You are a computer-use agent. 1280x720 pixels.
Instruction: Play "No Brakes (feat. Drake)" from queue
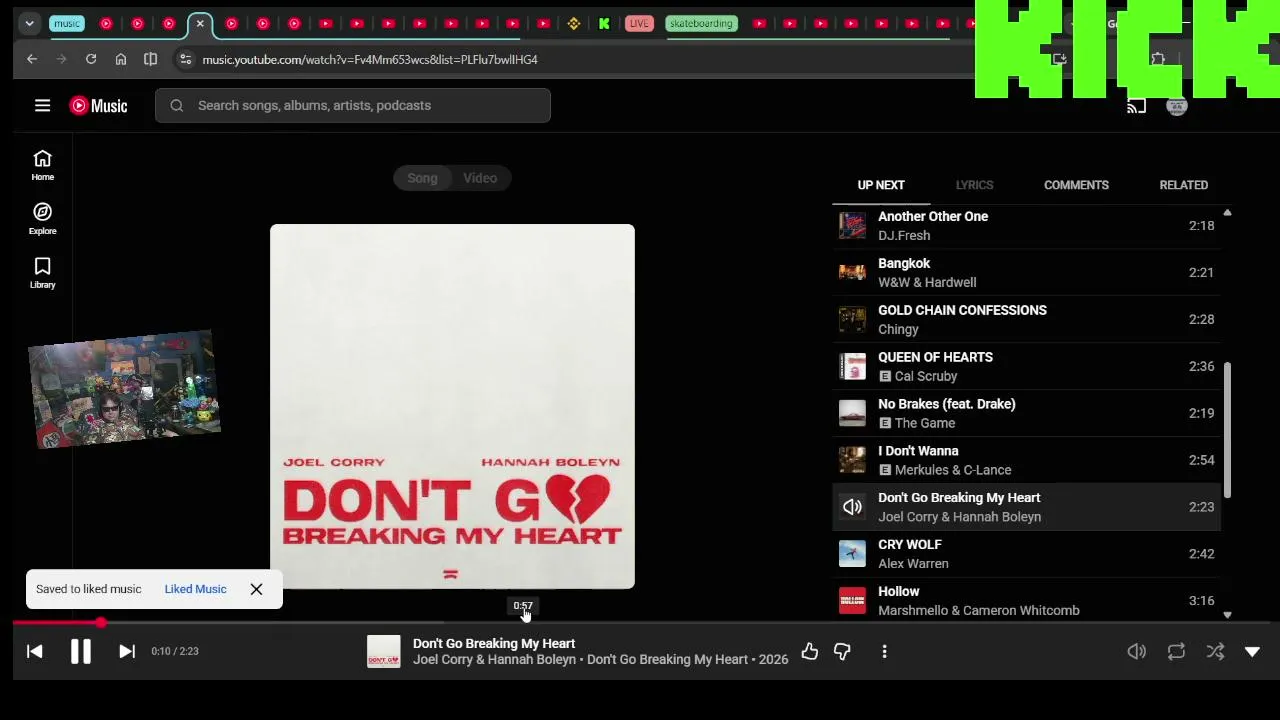[1026, 414]
